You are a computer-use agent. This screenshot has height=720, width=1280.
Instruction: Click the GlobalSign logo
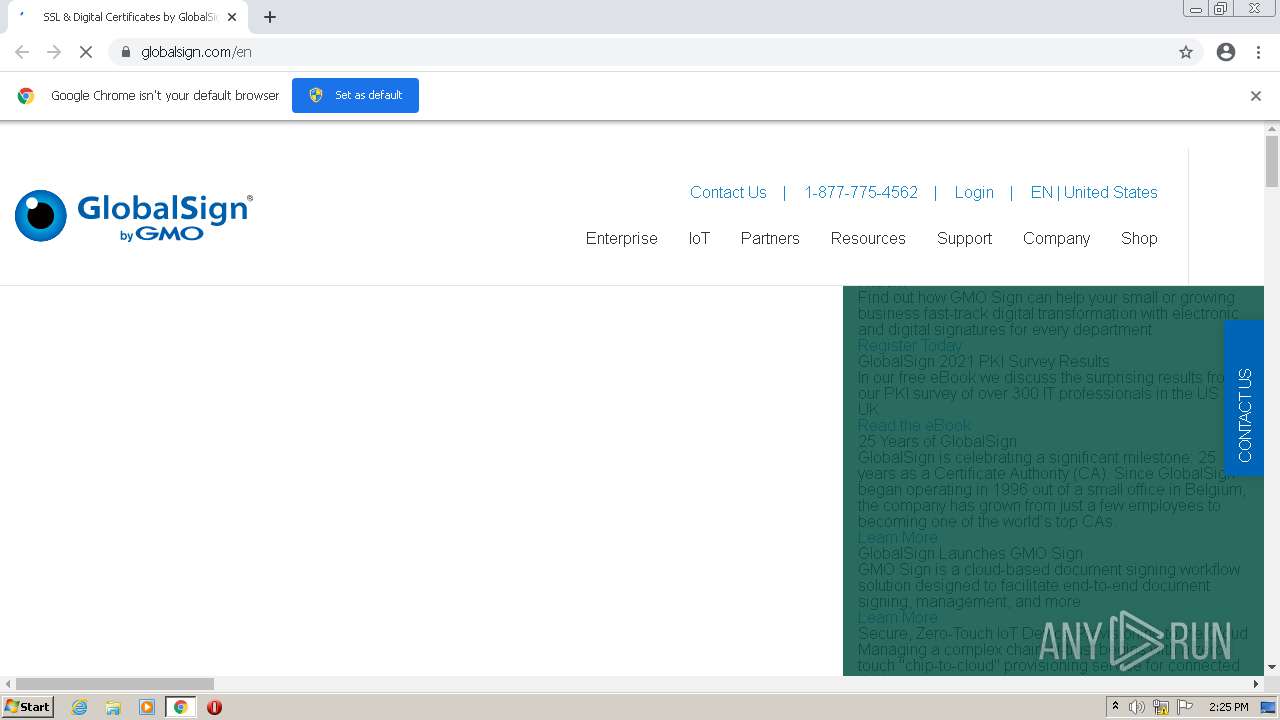click(134, 216)
